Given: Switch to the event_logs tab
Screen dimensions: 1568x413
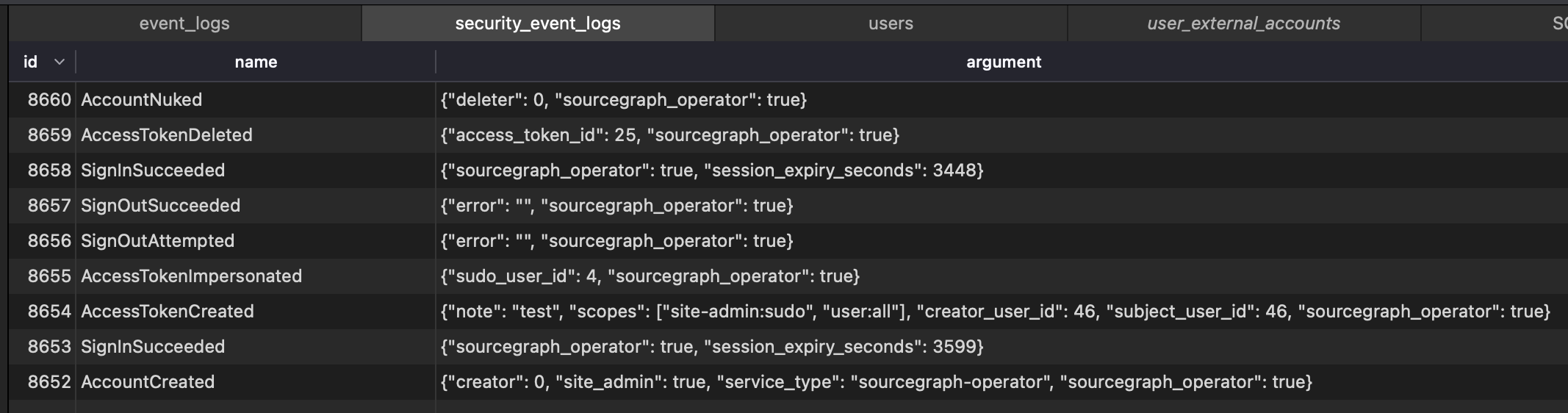Looking at the screenshot, I should (184, 24).
